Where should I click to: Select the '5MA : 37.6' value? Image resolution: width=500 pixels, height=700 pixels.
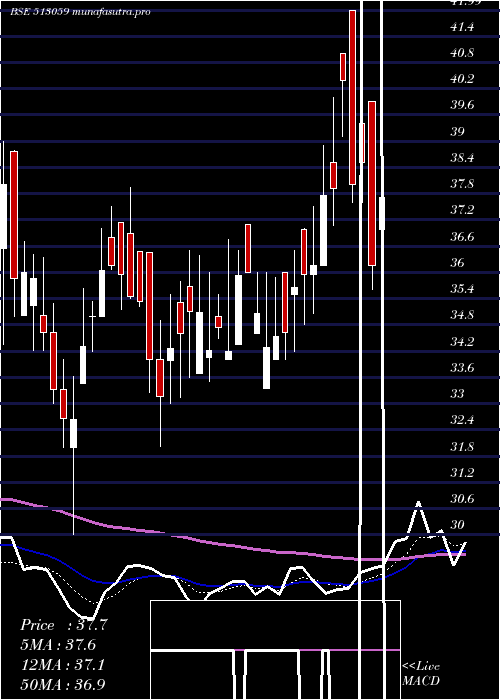coord(59,644)
